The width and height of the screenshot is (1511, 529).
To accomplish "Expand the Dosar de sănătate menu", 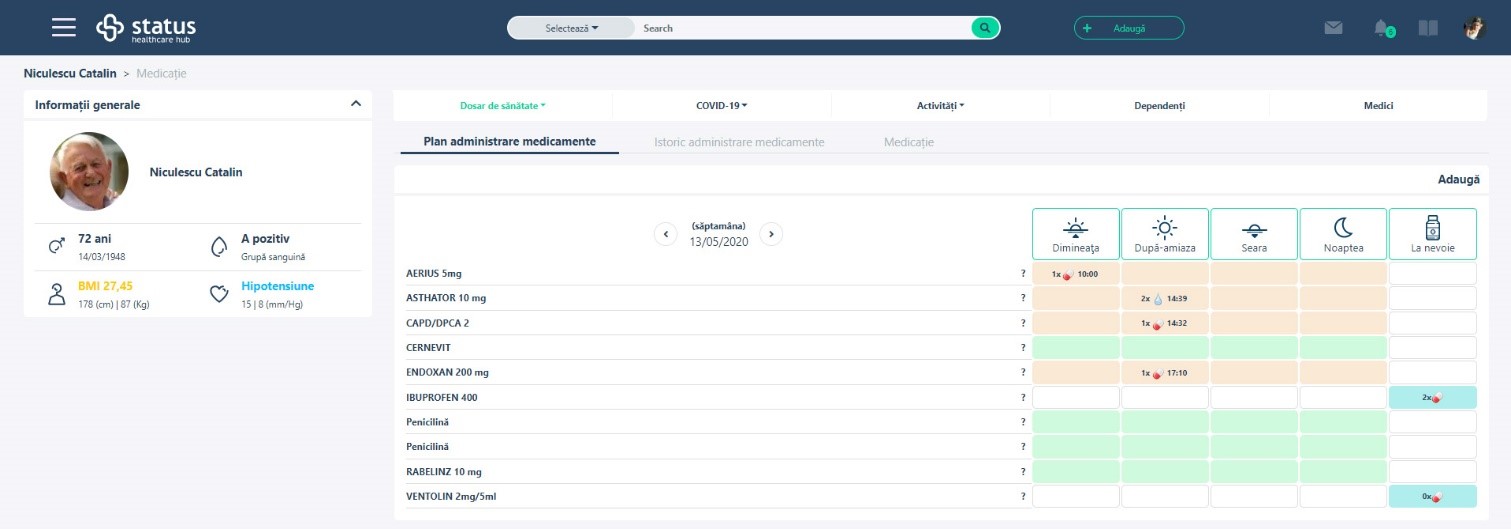I will coord(502,105).
